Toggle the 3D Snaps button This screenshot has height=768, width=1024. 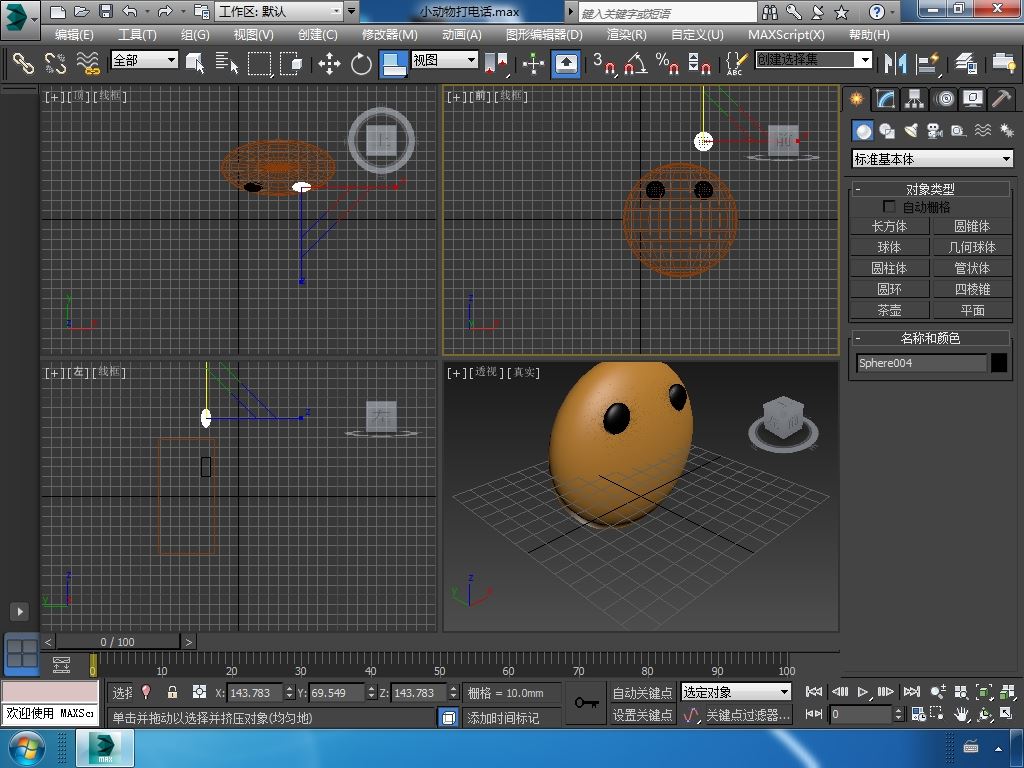pyautogui.click(x=604, y=63)
